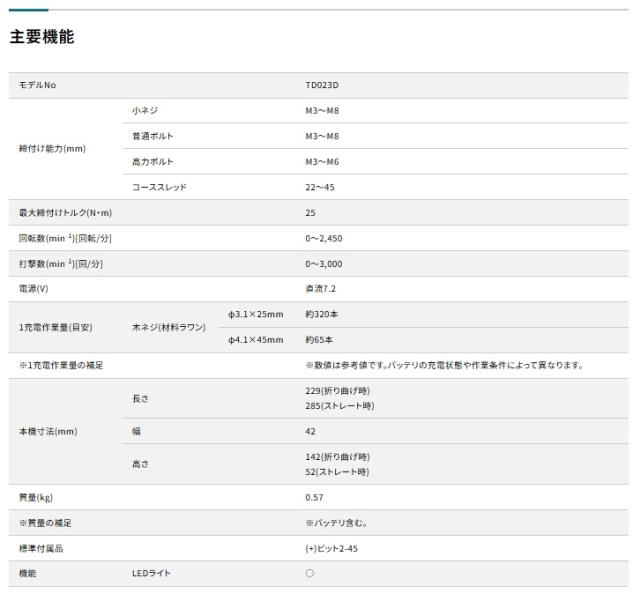The width and height of the screenshot is (640, 601).
Task: Select the 高さ sub-label
Action: 140,464
